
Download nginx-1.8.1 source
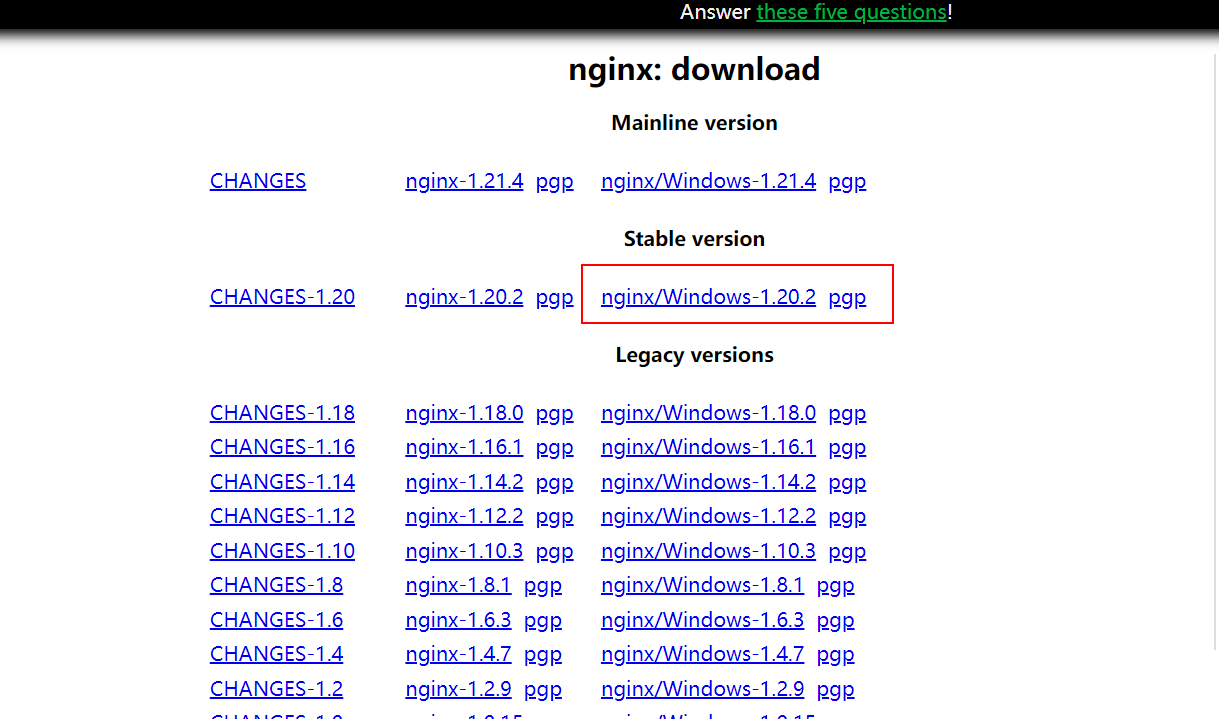pyautogui.click(x=458, y=585)
